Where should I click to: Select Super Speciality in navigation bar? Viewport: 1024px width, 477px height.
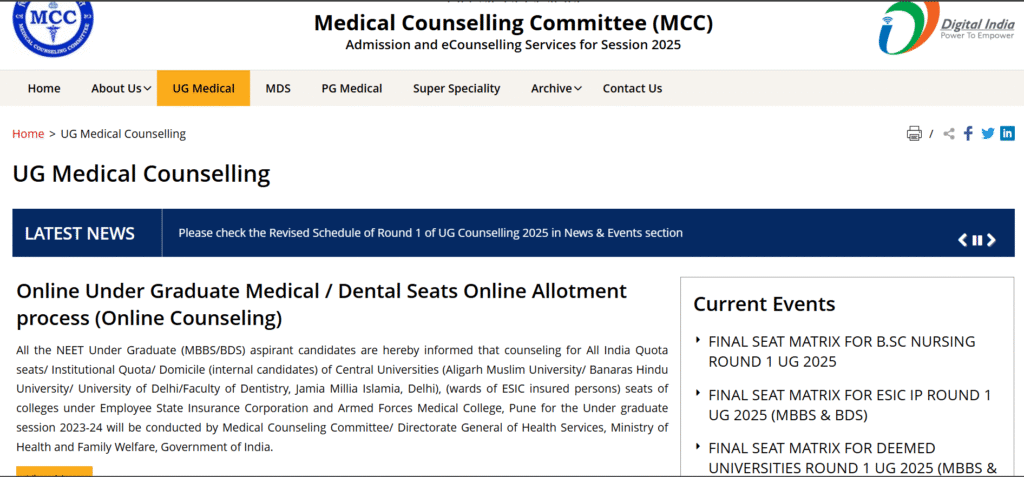click(x=456, y=88)
